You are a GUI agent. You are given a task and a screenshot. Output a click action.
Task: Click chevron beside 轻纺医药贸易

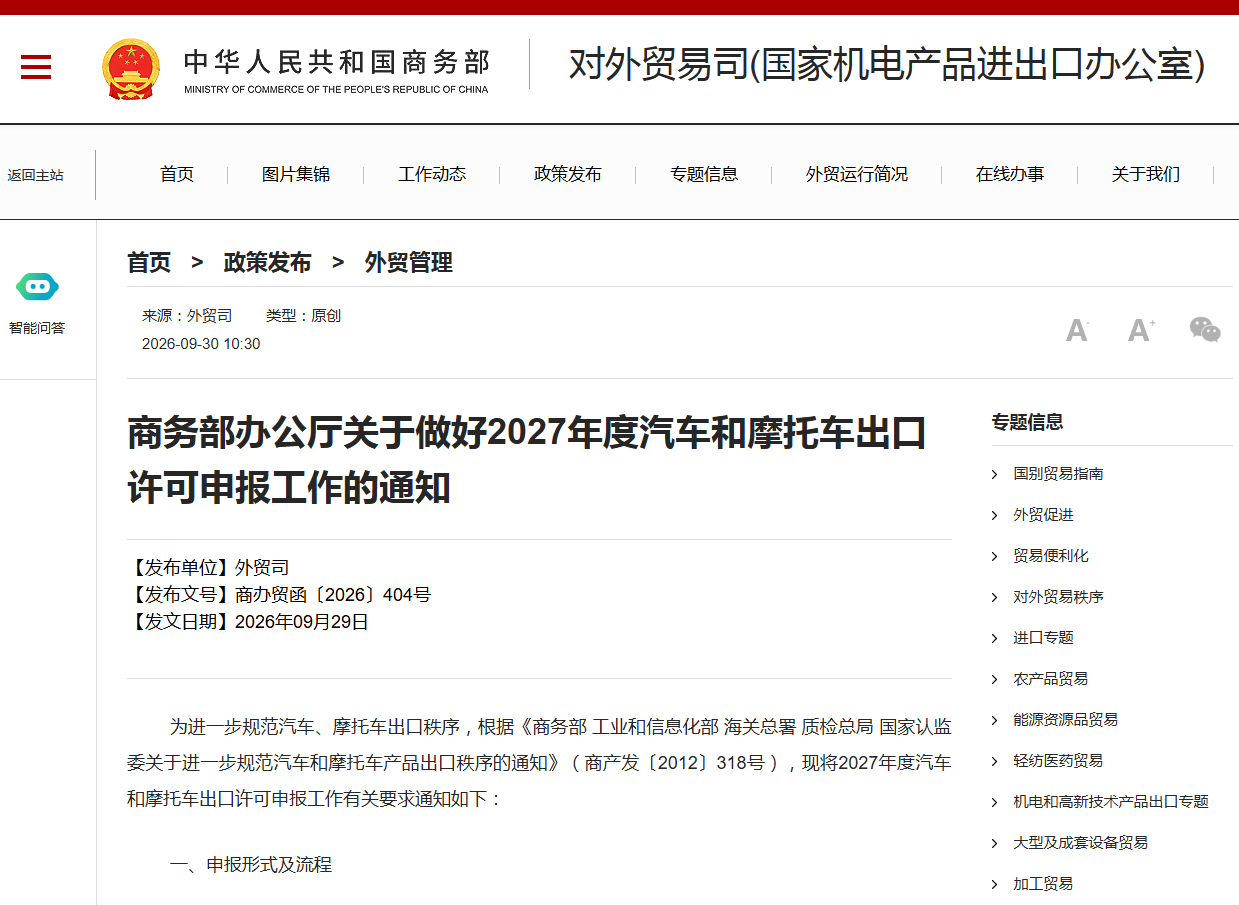pyautogui.click(x=995, y=761)
